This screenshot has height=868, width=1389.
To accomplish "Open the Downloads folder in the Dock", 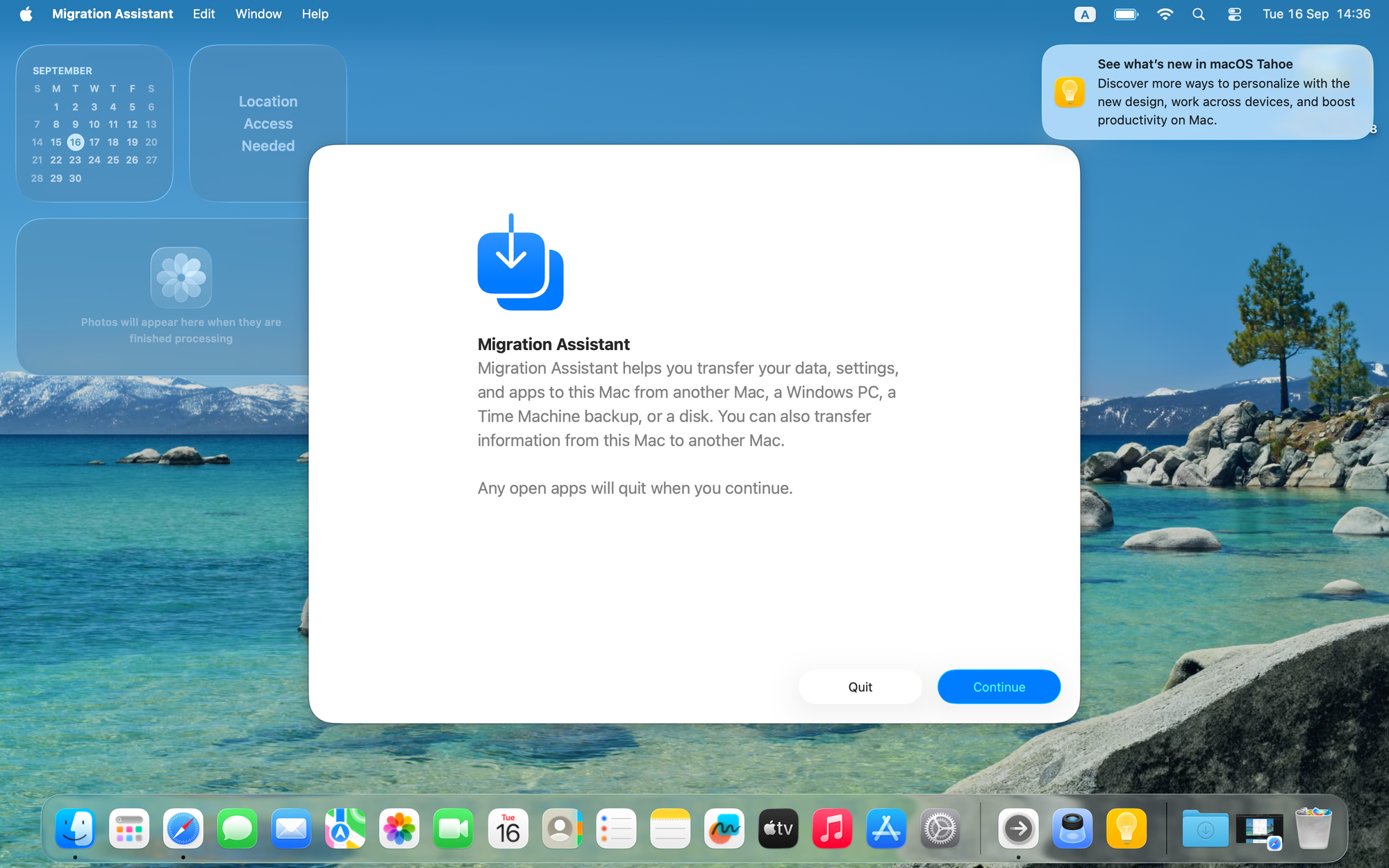I will pyautogui.click(x=1205, y=828).
